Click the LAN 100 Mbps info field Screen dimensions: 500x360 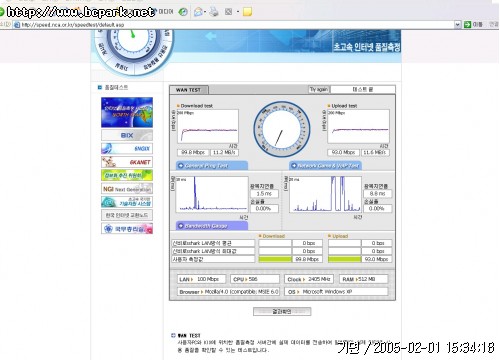(201, 279)
